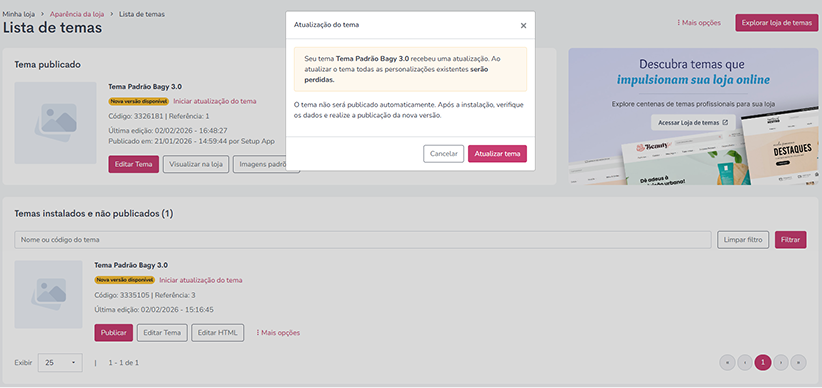Open Acessar Loja de temas external link

pyautogui.click(x=693, y=122)
